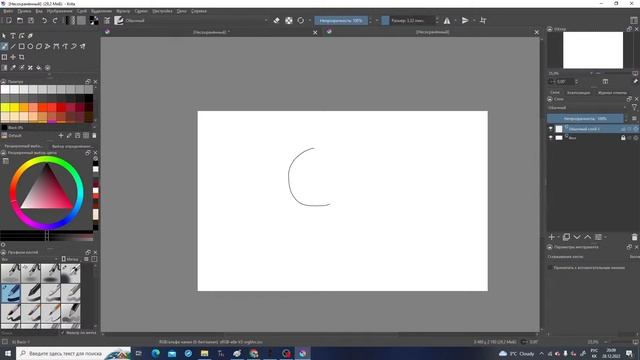Create a new document from toolbar

pyautogui.click(x=9, y=20)
